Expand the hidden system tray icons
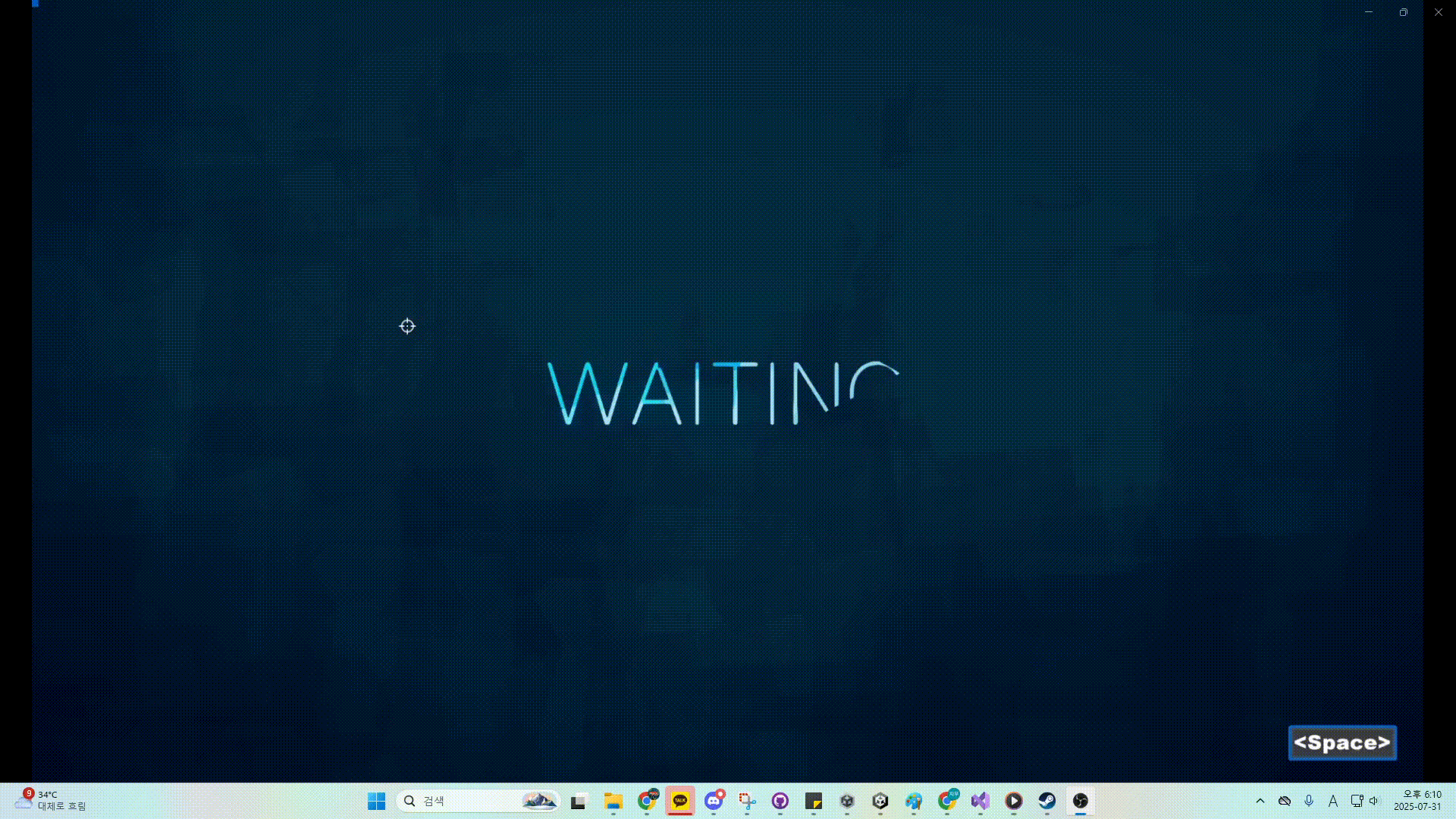 point(1260,801)
